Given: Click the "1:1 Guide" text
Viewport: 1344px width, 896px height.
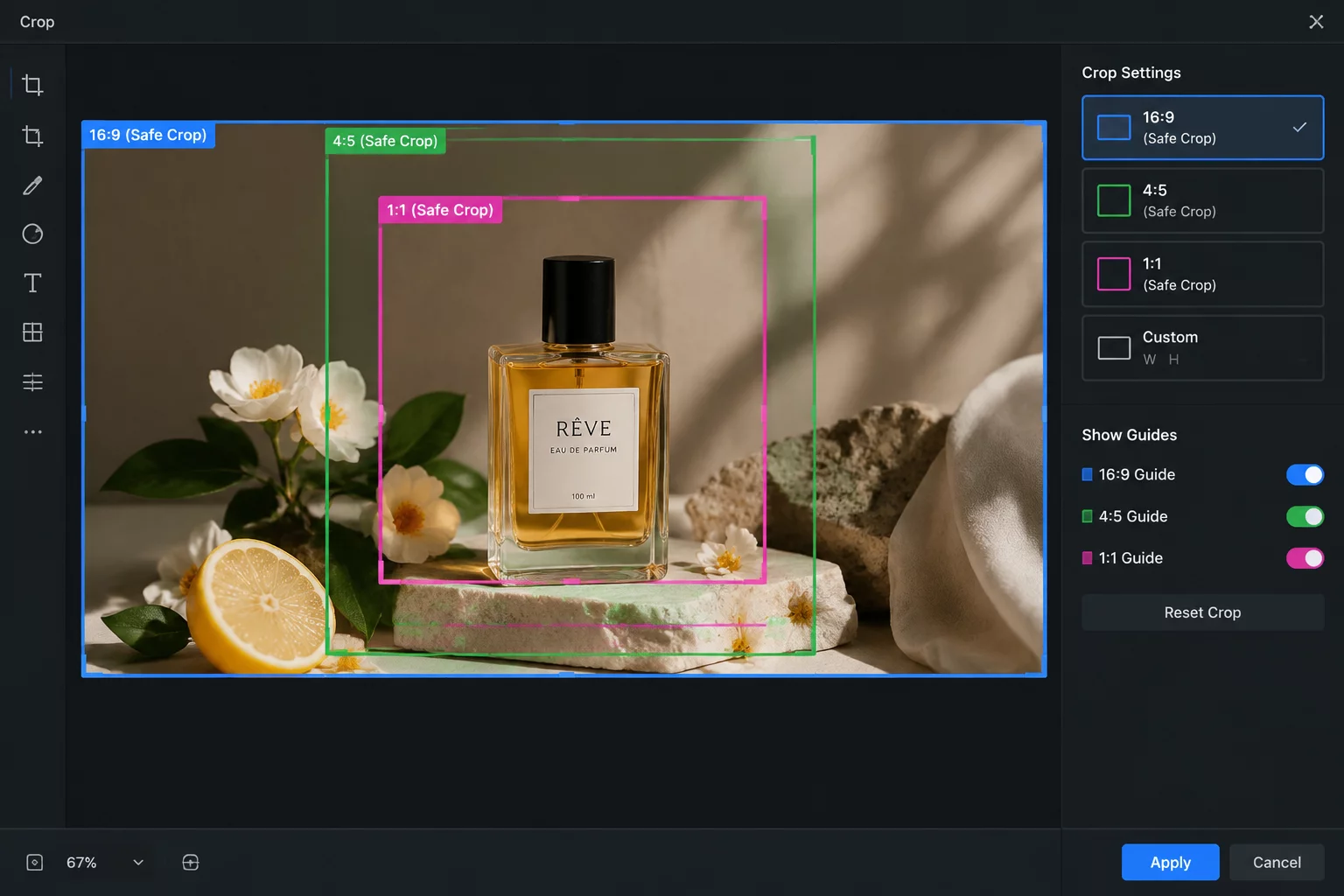Looking at the screenshot, I should pyautogui.click(x=1130, y=558).
